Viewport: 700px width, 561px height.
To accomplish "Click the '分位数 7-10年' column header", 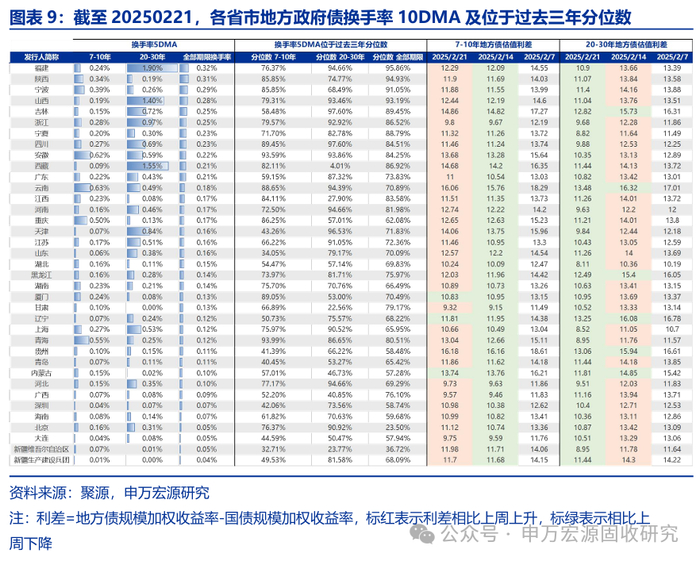I will 273,57.
